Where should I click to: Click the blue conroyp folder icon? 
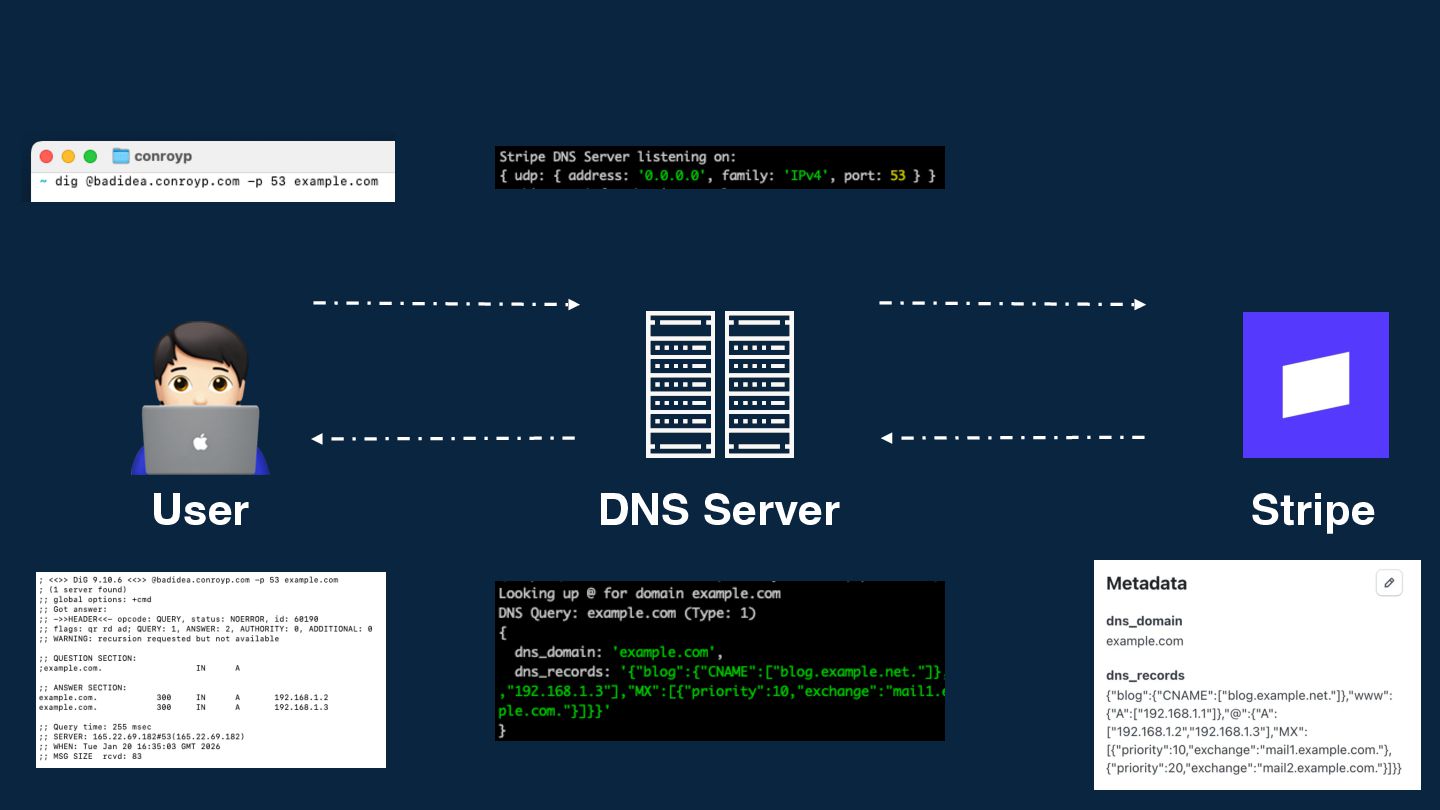click(x=121, y=156)
